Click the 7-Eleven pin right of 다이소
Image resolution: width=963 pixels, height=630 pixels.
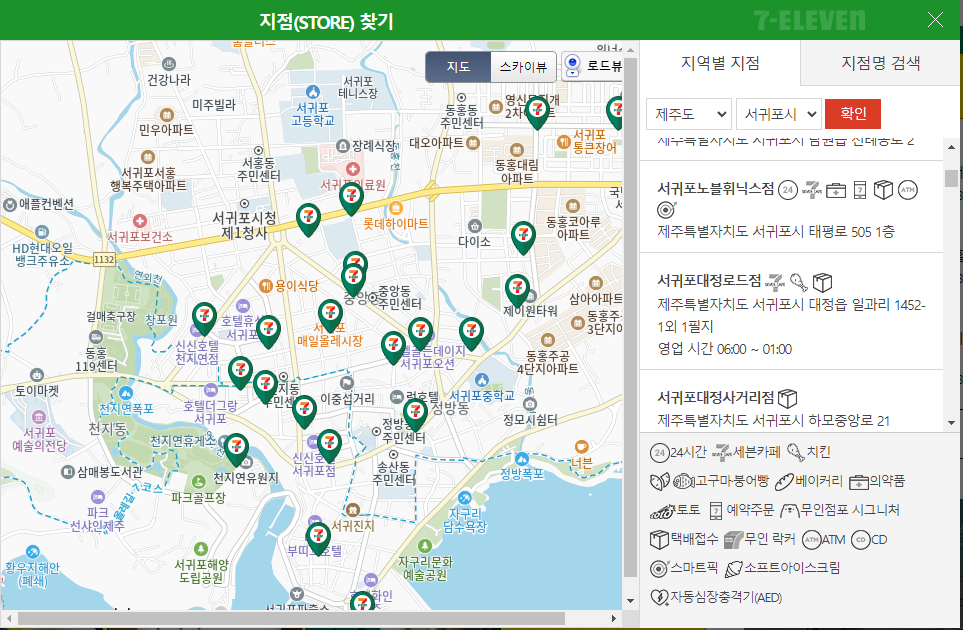pos(523,238)
